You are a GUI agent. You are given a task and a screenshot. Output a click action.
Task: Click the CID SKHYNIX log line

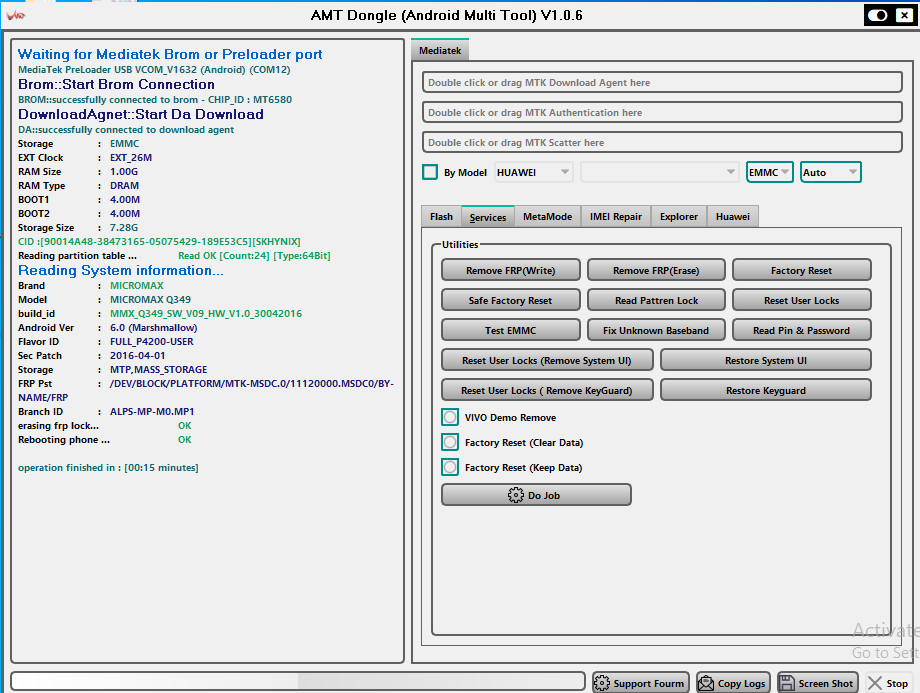(159, 242)
